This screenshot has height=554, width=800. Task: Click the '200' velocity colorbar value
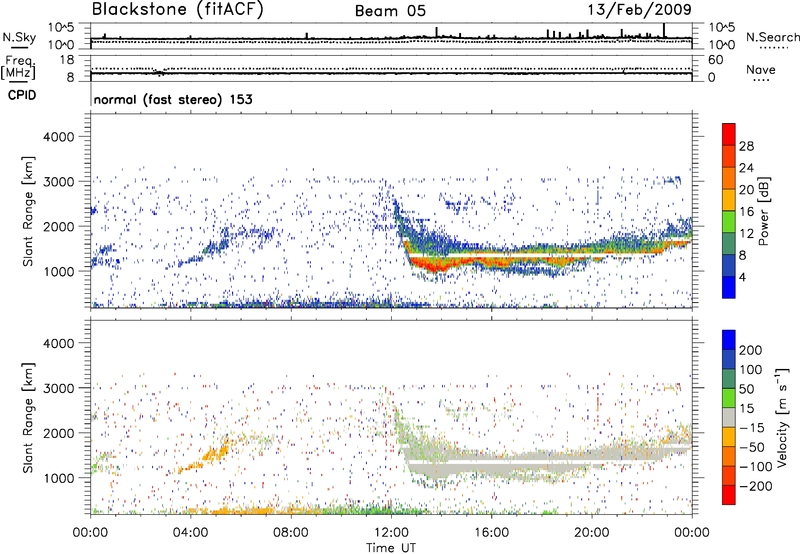click(x=751, y=350)
